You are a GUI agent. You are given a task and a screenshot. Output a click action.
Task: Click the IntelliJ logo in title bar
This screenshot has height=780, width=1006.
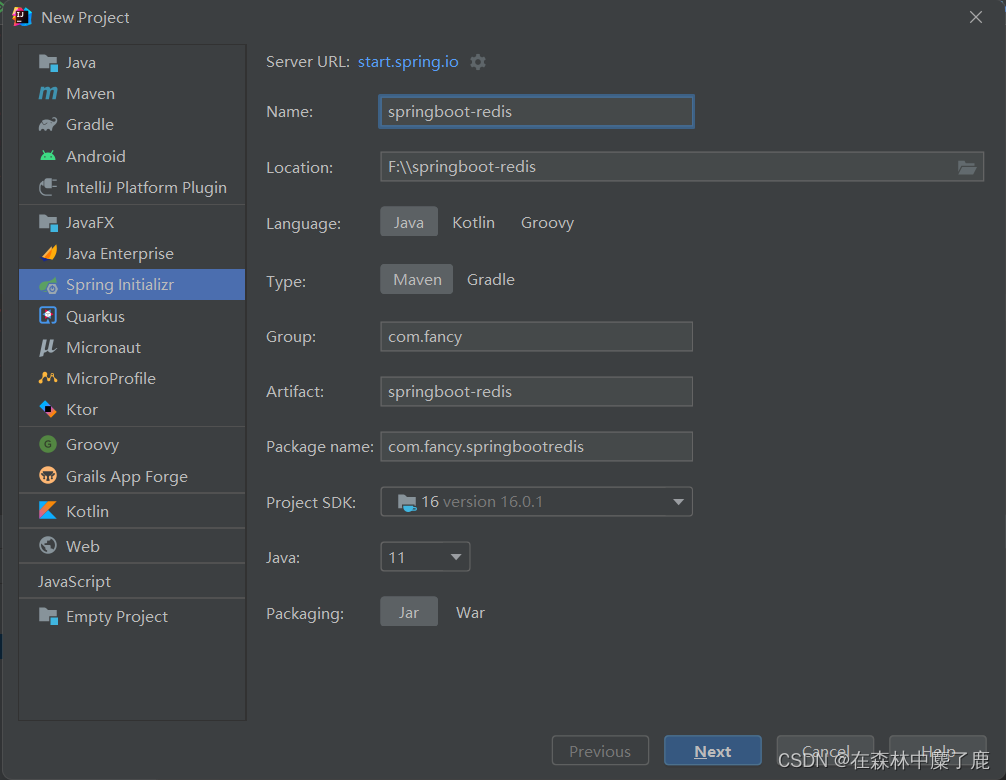[x=21, y=17]
